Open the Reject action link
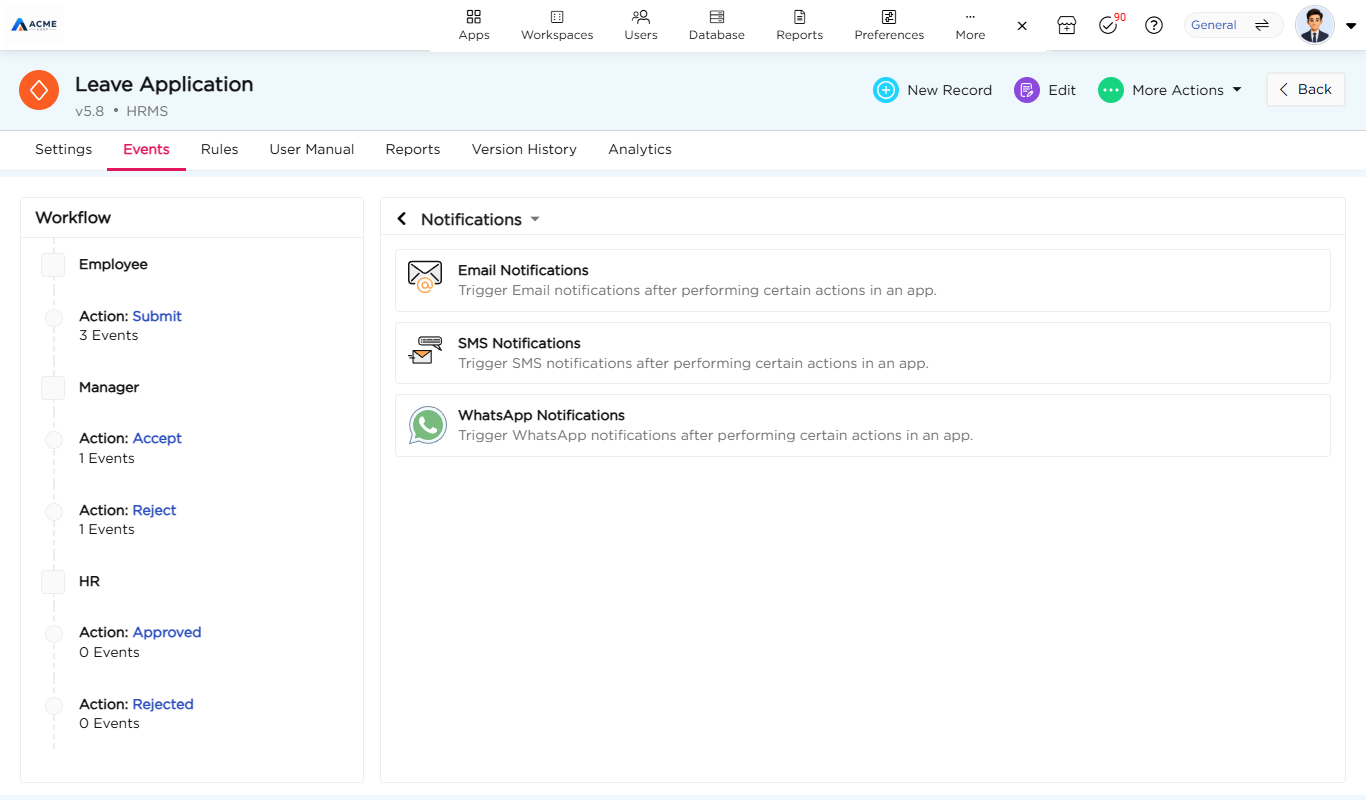 (x=154, y=510)
